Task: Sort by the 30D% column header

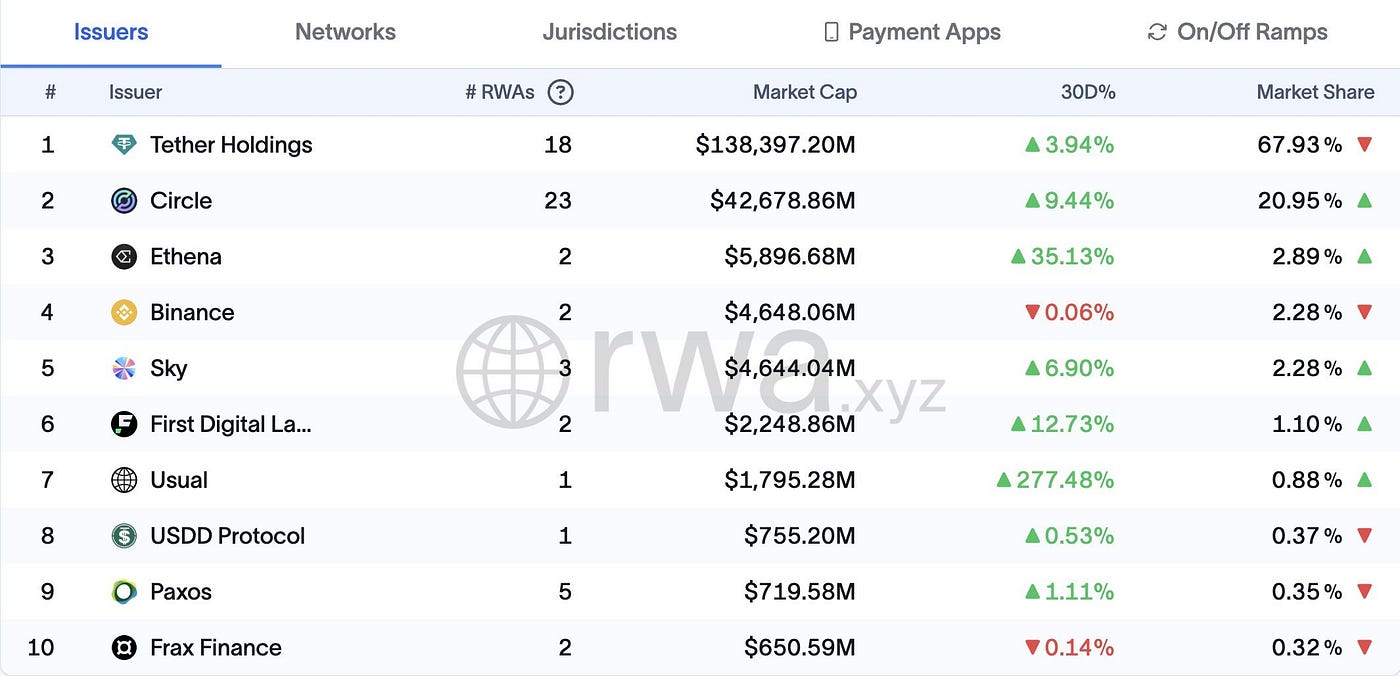Action: point(1087,92)
